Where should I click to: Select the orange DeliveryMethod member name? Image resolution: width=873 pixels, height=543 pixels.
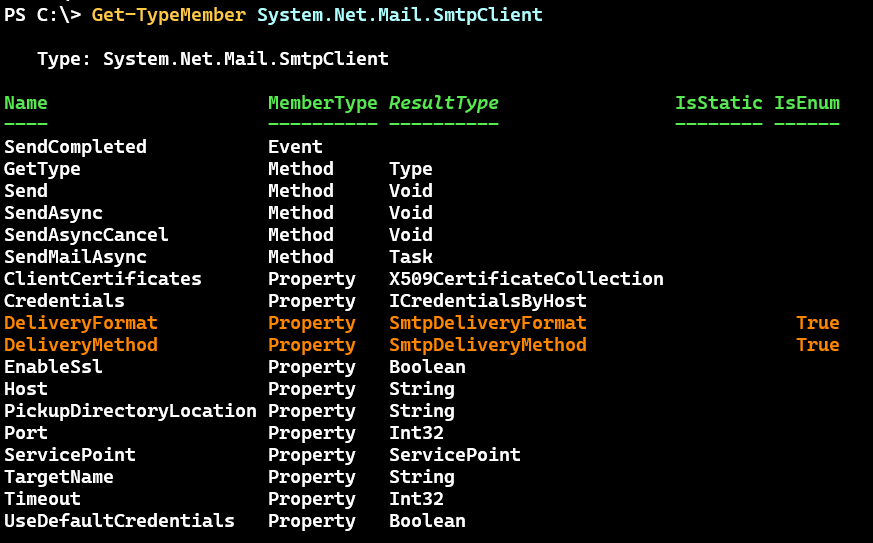tap(81, 345)
